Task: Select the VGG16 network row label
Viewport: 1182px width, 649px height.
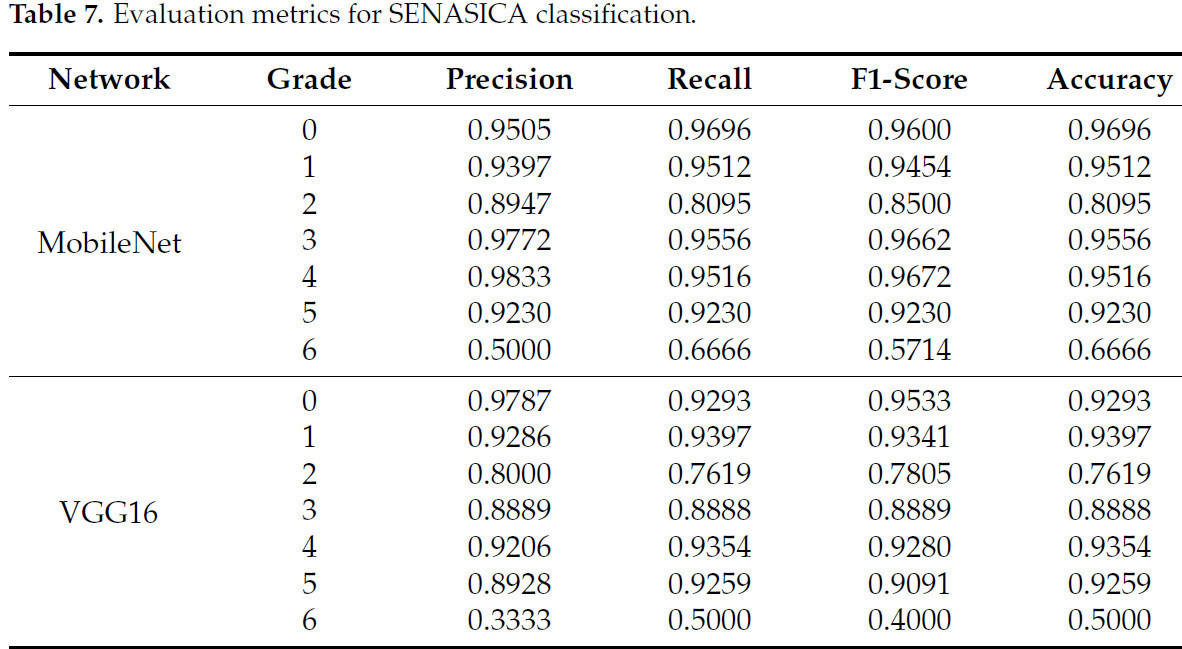Action: click(x=109, y=512)
